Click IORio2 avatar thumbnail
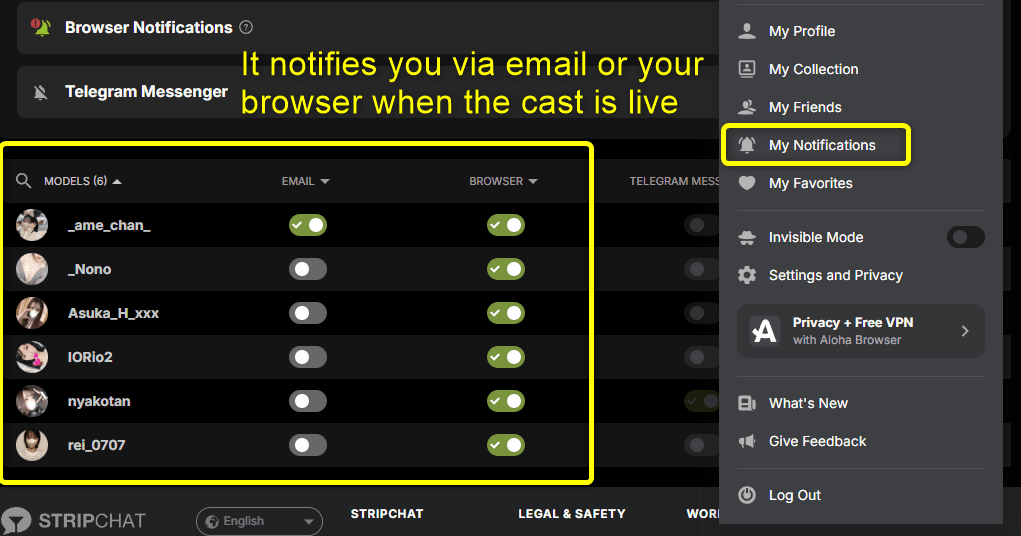1021x536 pixels. pos(32,357)
